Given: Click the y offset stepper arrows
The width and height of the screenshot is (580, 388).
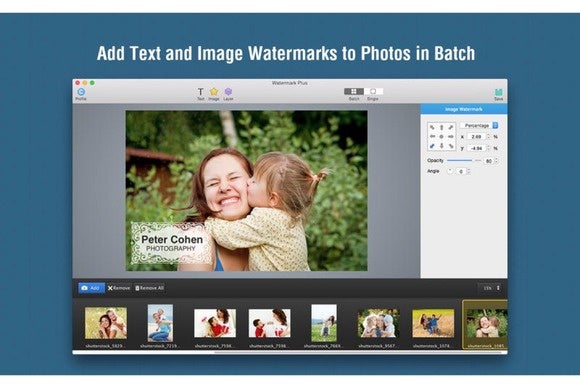Looking at the screenshot, I should pos(489,148).
